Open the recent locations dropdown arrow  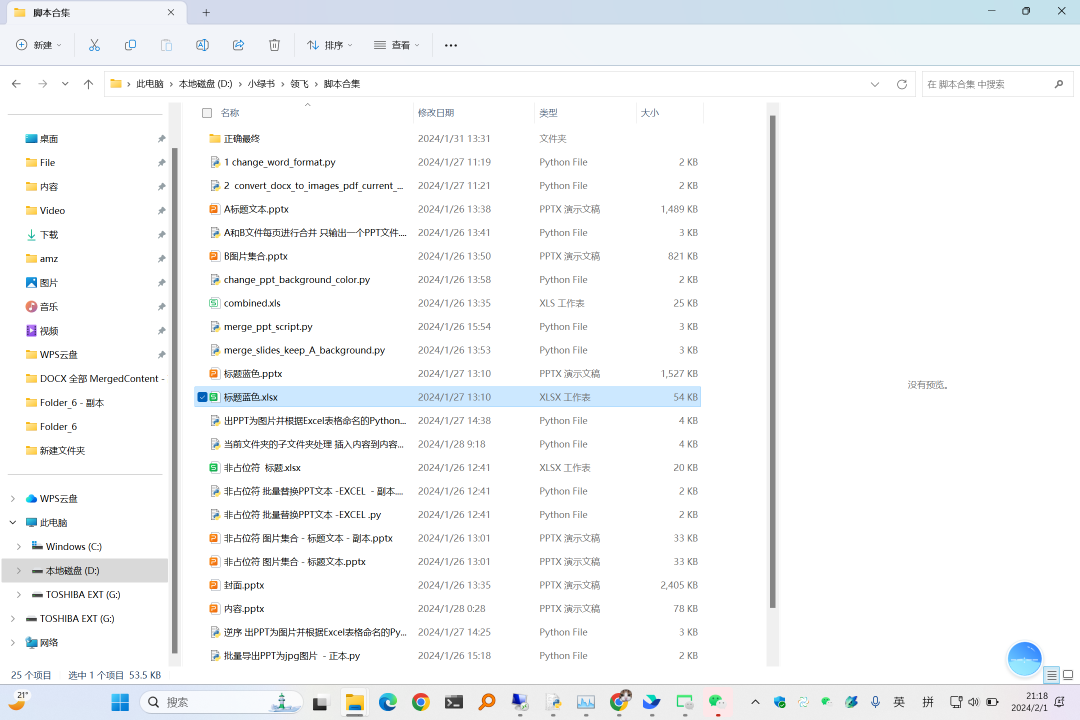tap(65, 84)
